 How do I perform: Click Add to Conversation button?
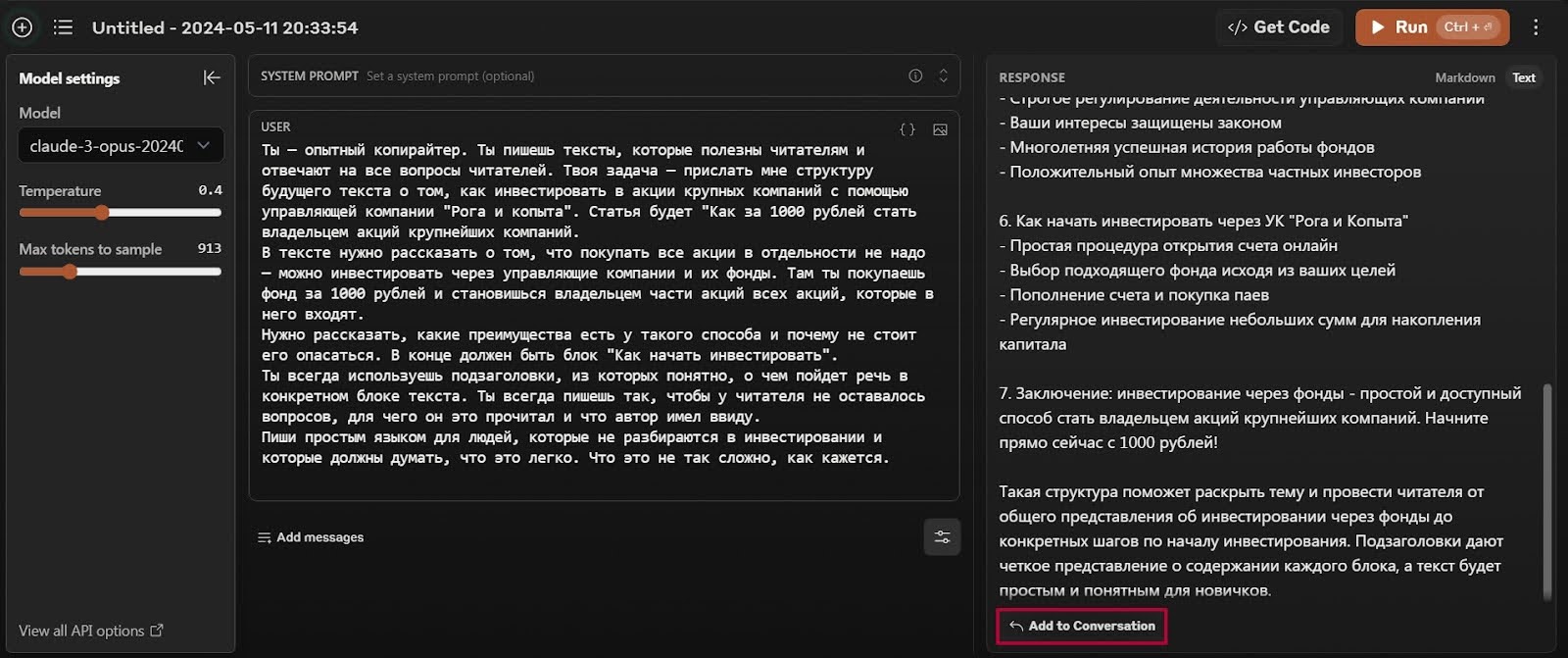tap(1082, 626)
